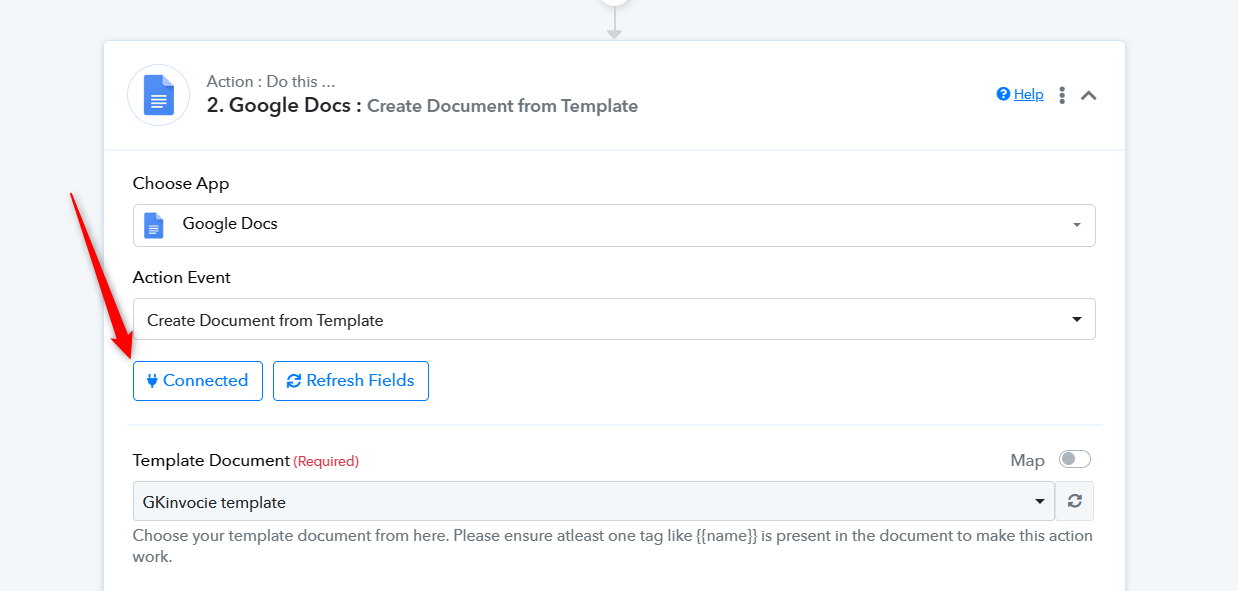Open the Action Event dropdown
This screenshot has height=591, width=1238.
click(x=614, y=319)
